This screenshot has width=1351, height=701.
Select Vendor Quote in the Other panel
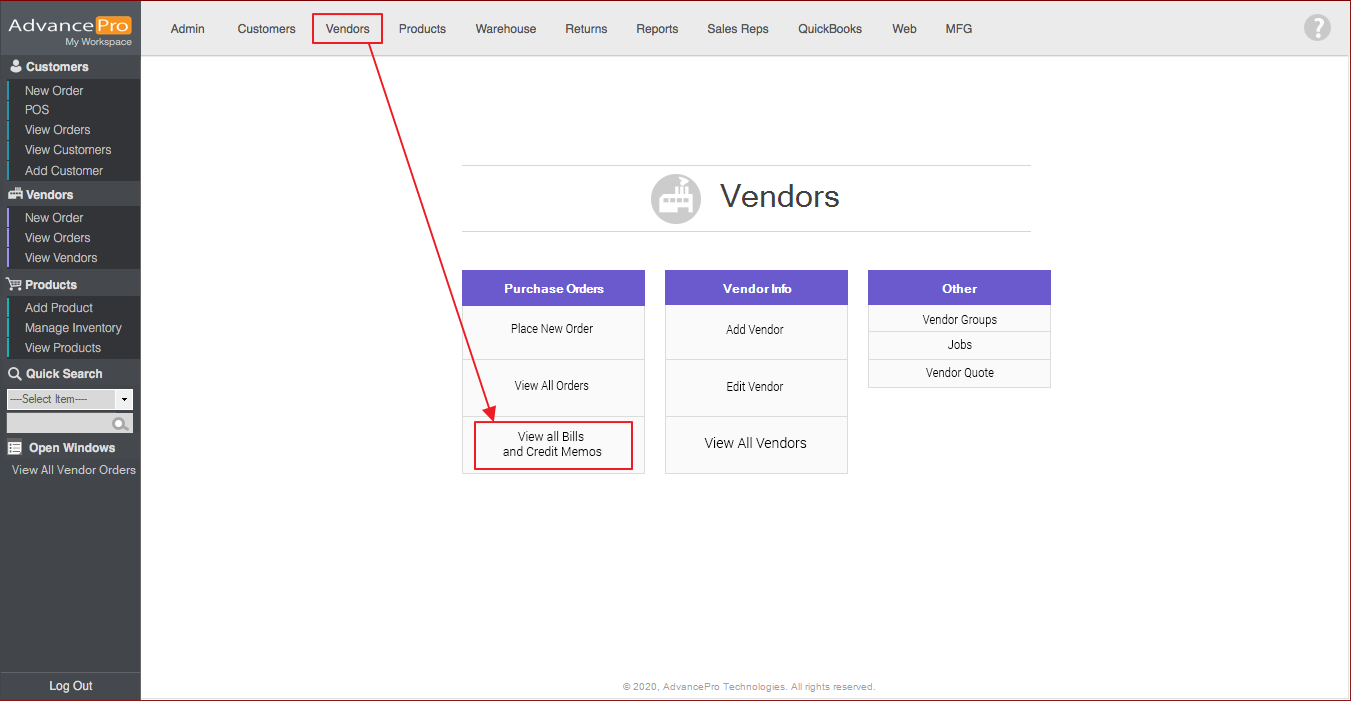959,373
